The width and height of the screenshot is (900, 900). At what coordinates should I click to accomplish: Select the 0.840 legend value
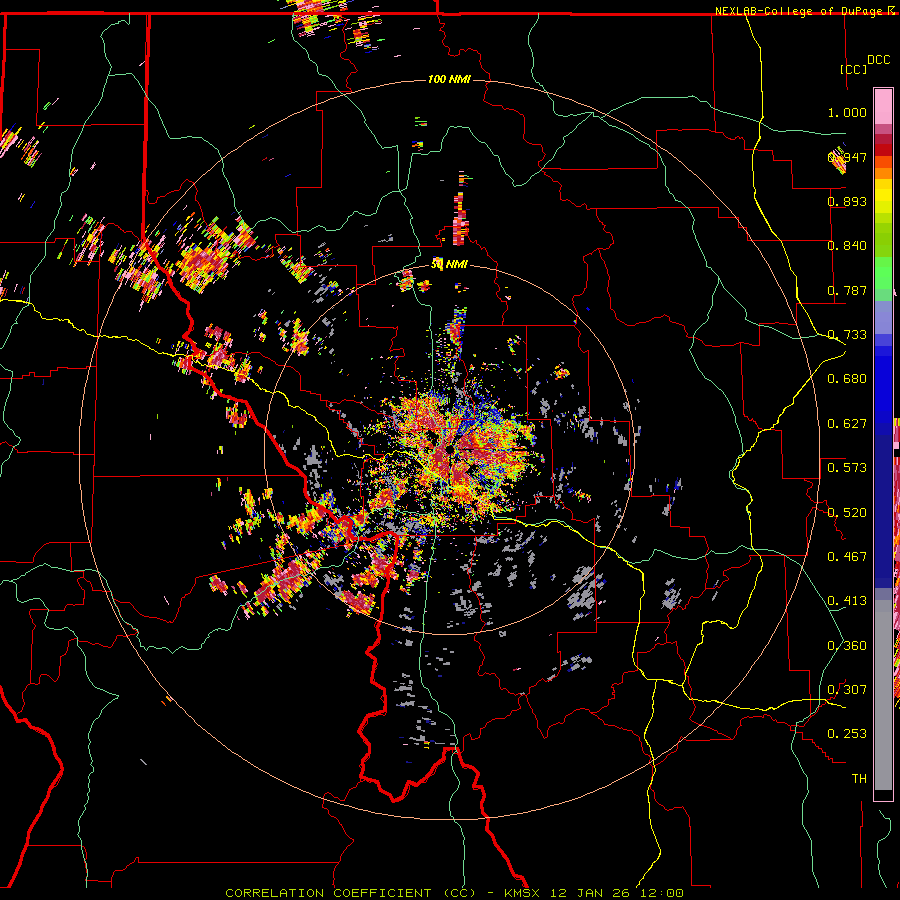pos(847,246)
